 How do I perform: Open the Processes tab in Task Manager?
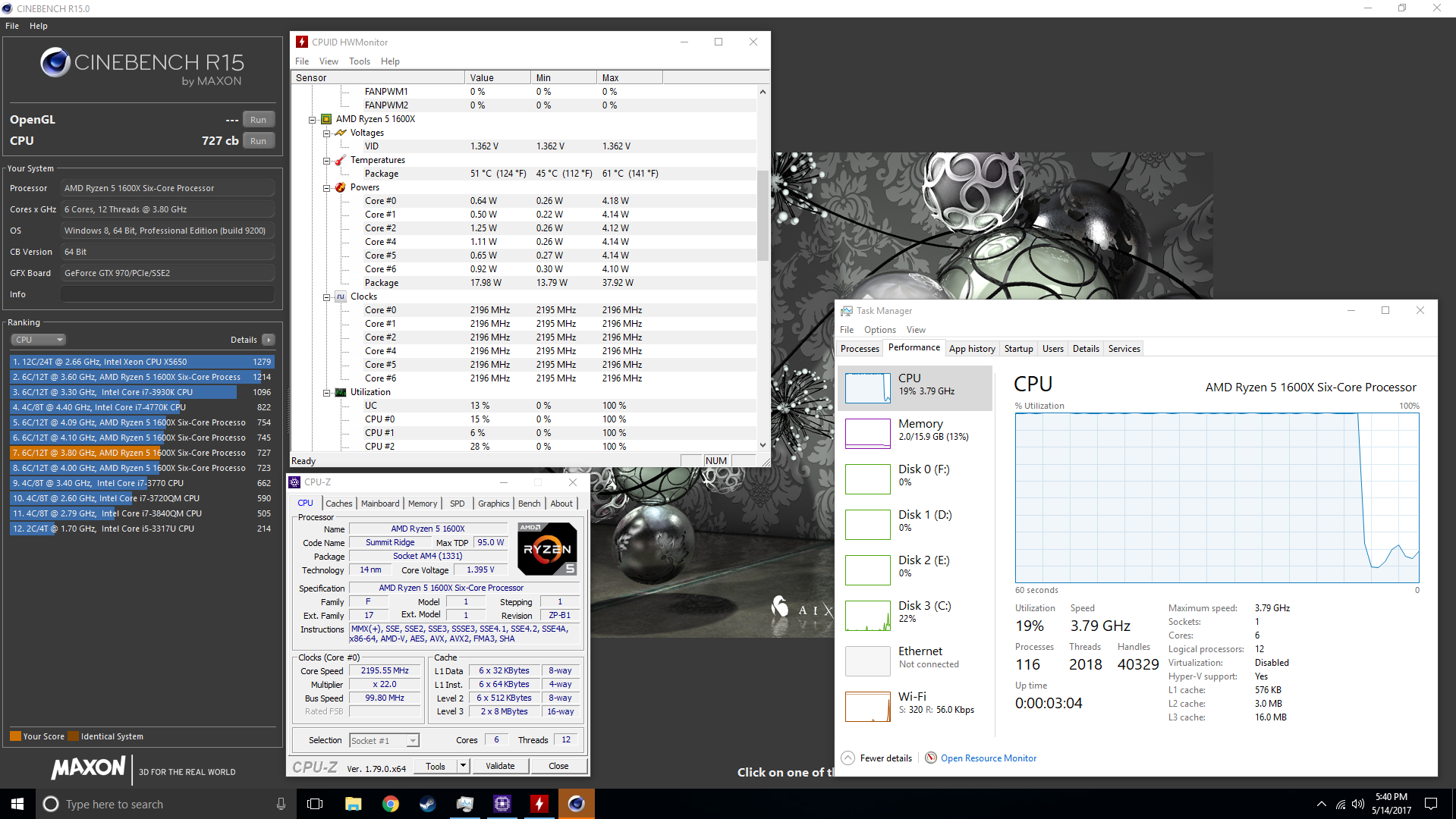[x=860, y=349]
